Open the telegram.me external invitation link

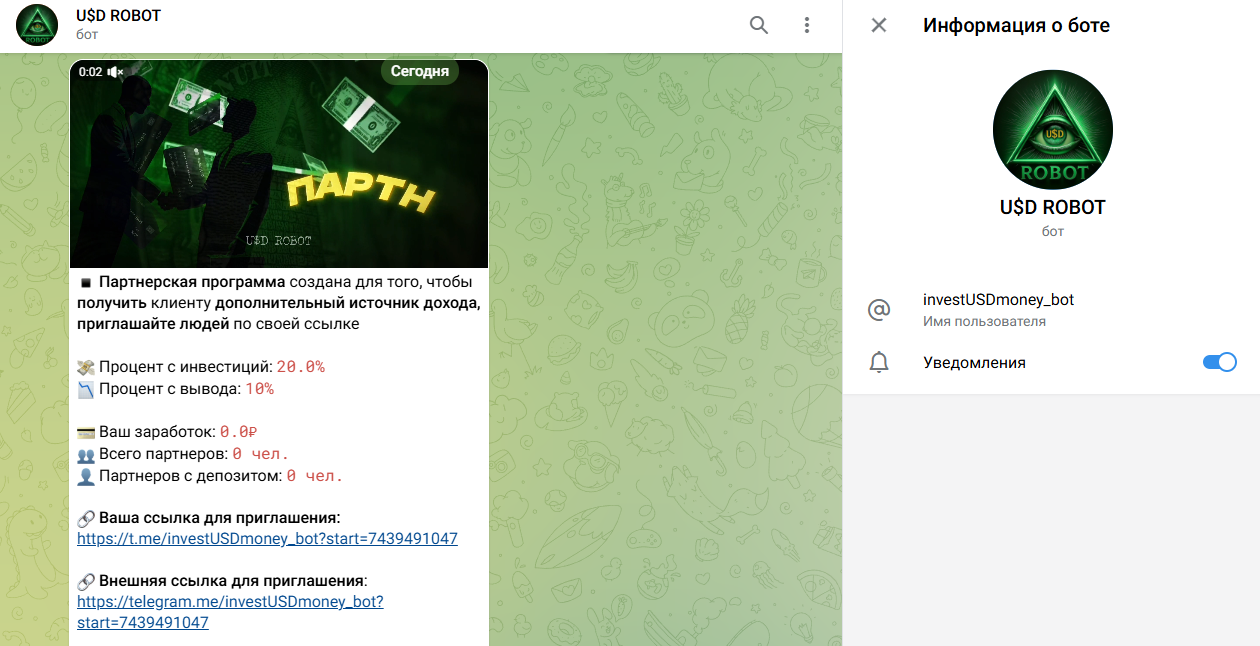click(230, 602)
